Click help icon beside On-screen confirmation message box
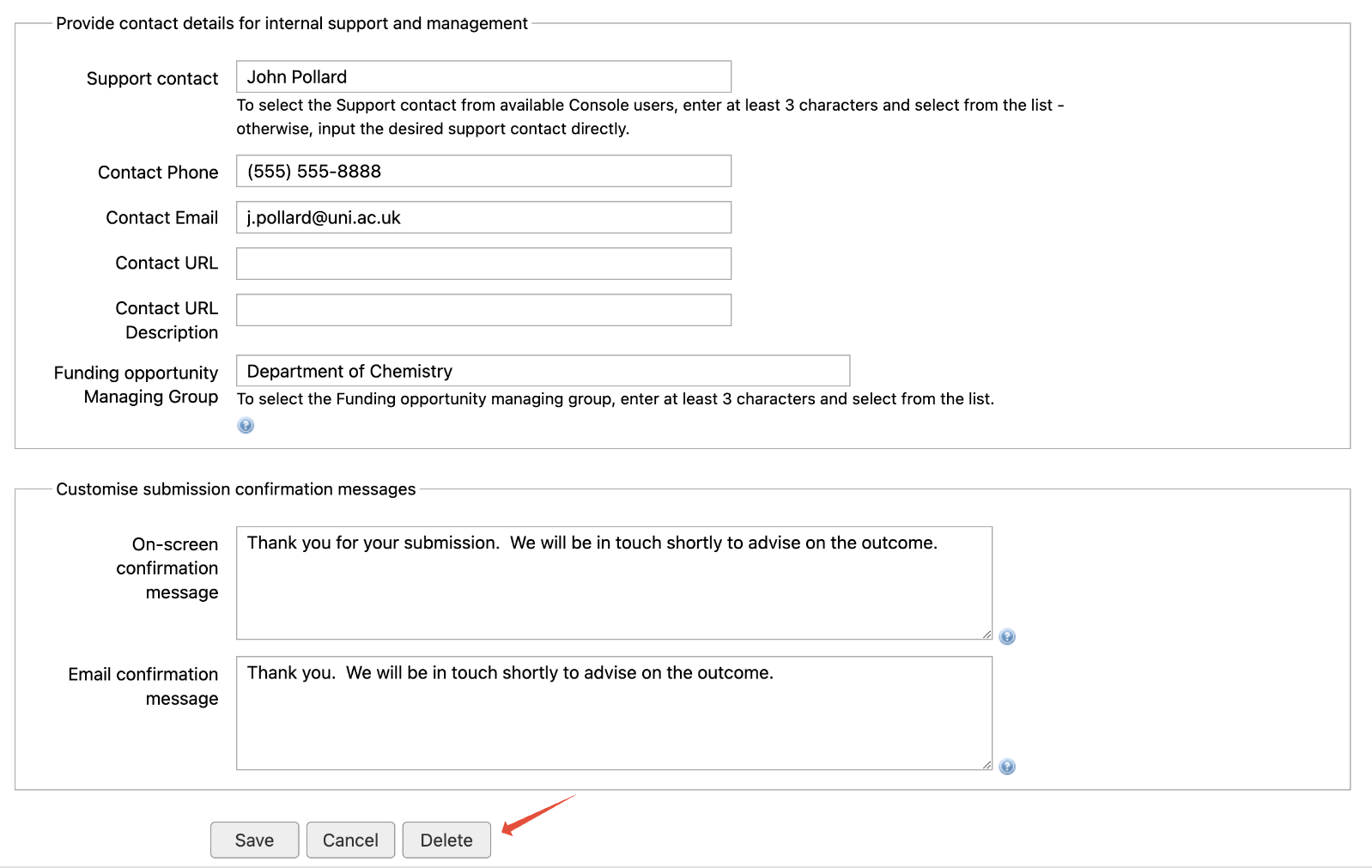The width and height of the screenshot is (1372, 868). point(1007,637)
